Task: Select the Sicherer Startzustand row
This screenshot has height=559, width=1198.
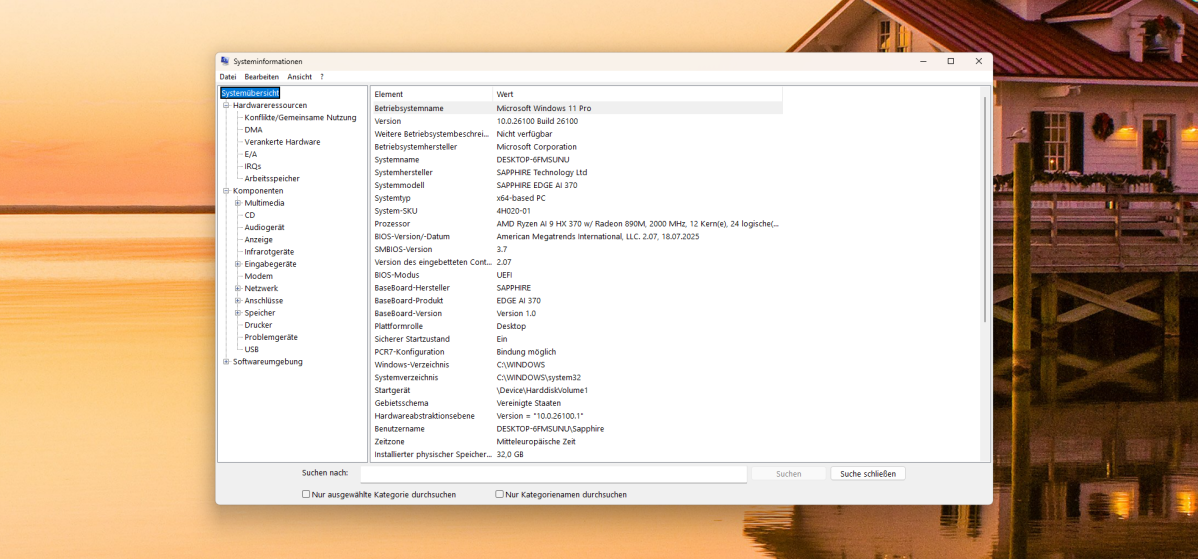Action: tap(577, 339)
